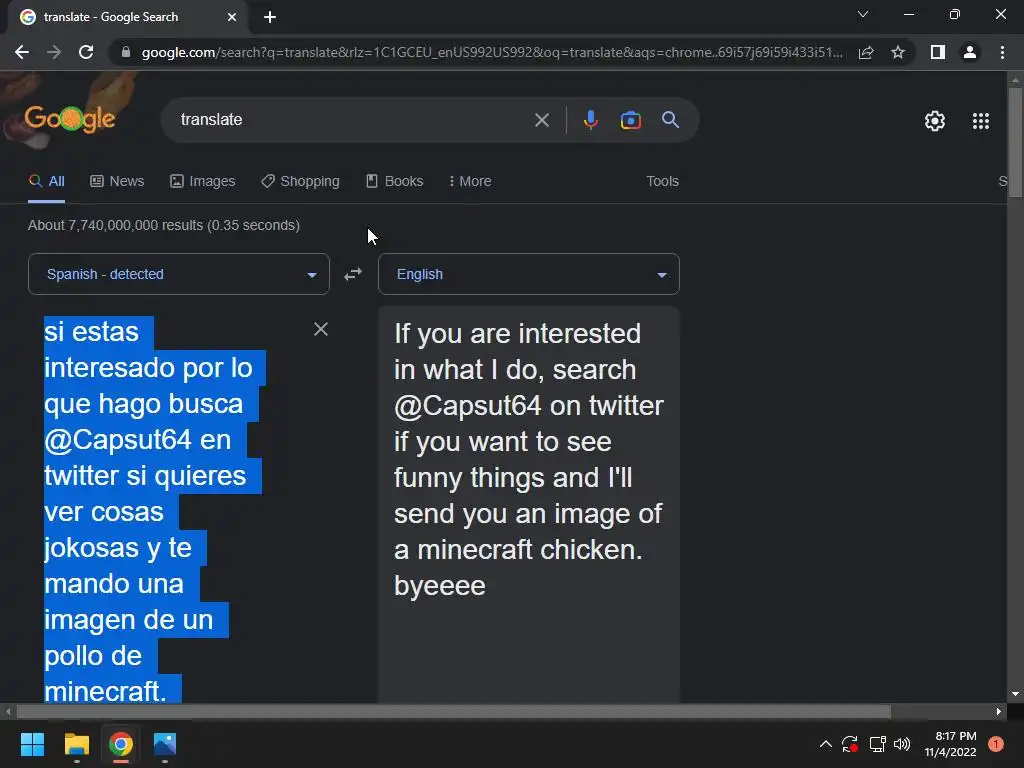1024x768 pixels.
Task: Start voice search with microphone
Action: (590, 120)
